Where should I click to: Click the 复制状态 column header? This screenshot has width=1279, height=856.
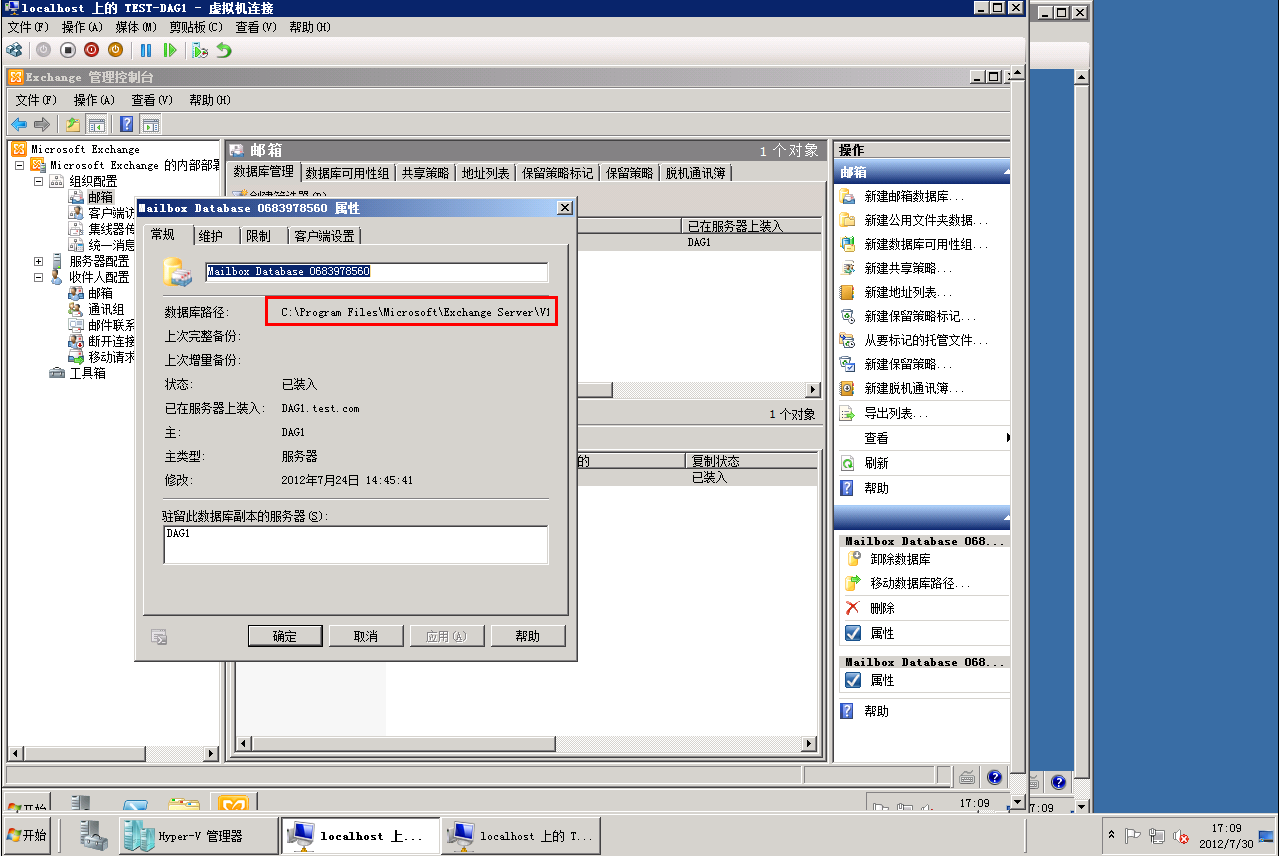click(750, 461)
